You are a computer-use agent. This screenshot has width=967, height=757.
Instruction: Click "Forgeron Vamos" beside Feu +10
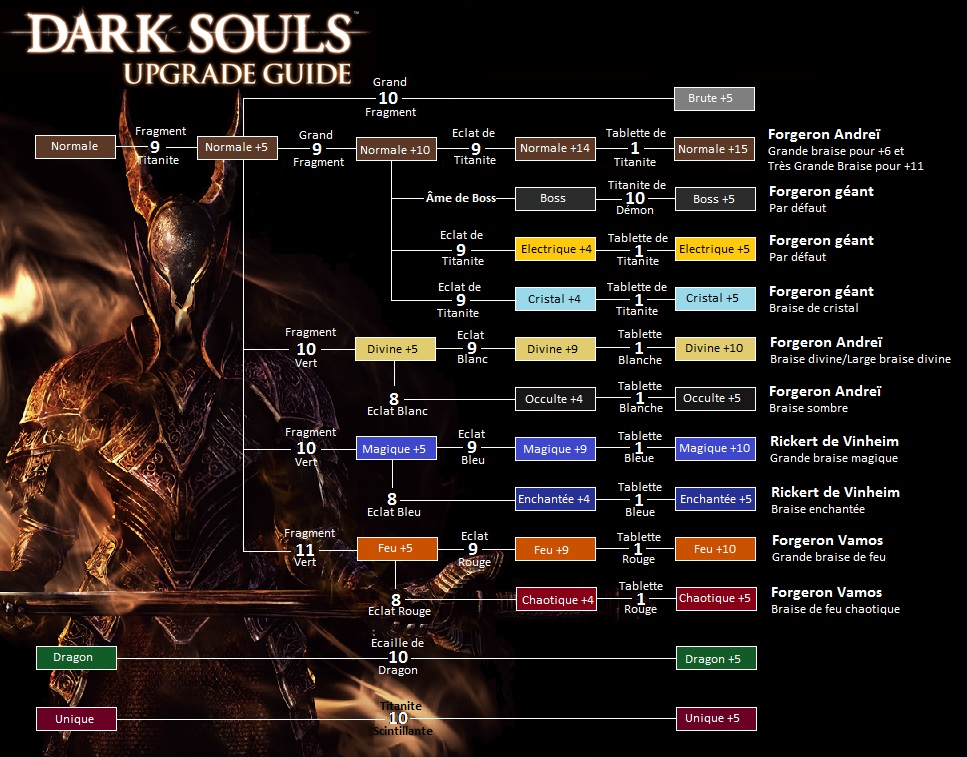click(828, 540)
